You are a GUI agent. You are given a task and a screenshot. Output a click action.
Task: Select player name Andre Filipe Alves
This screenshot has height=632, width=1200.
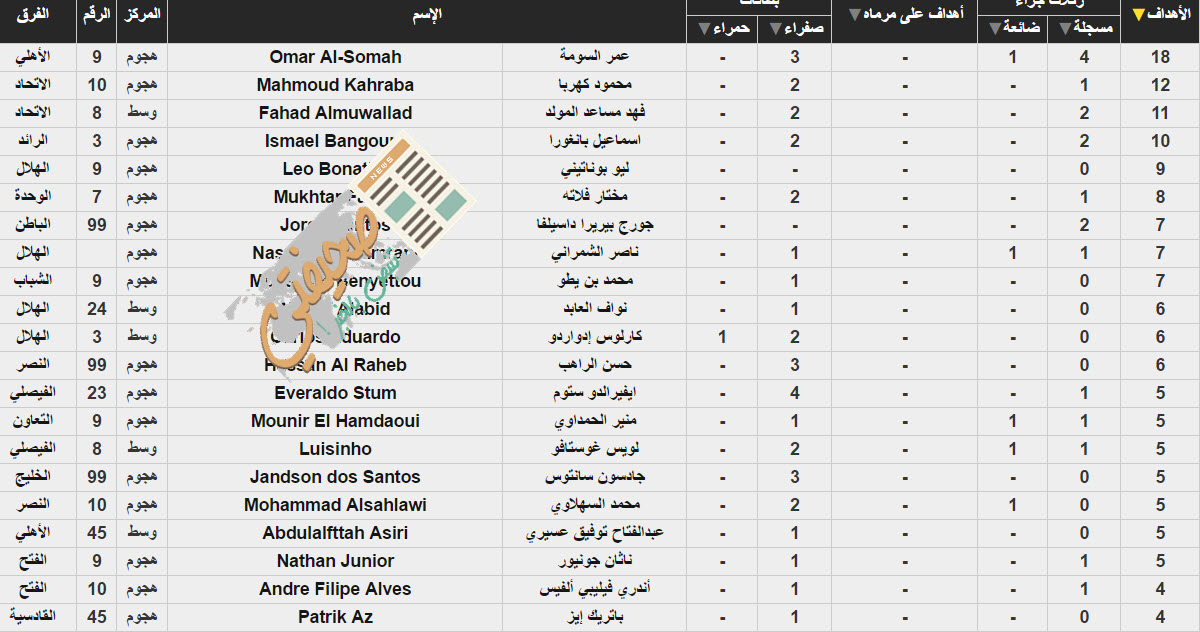(335, 589)
